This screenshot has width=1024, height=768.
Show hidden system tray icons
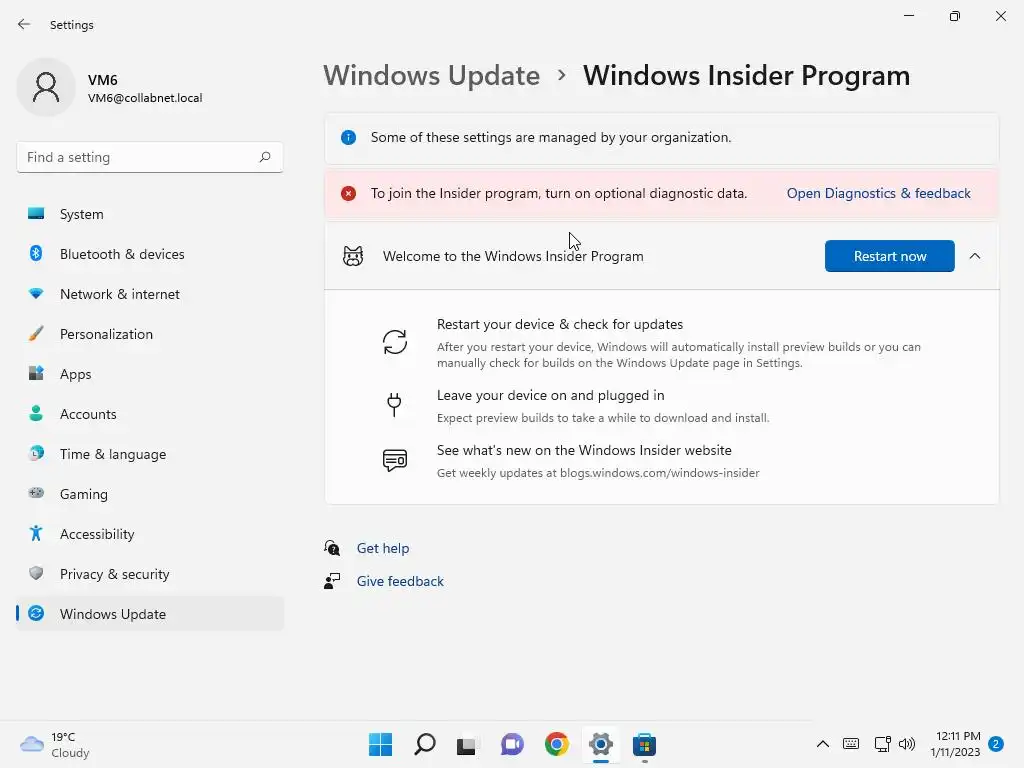(823, 744)
